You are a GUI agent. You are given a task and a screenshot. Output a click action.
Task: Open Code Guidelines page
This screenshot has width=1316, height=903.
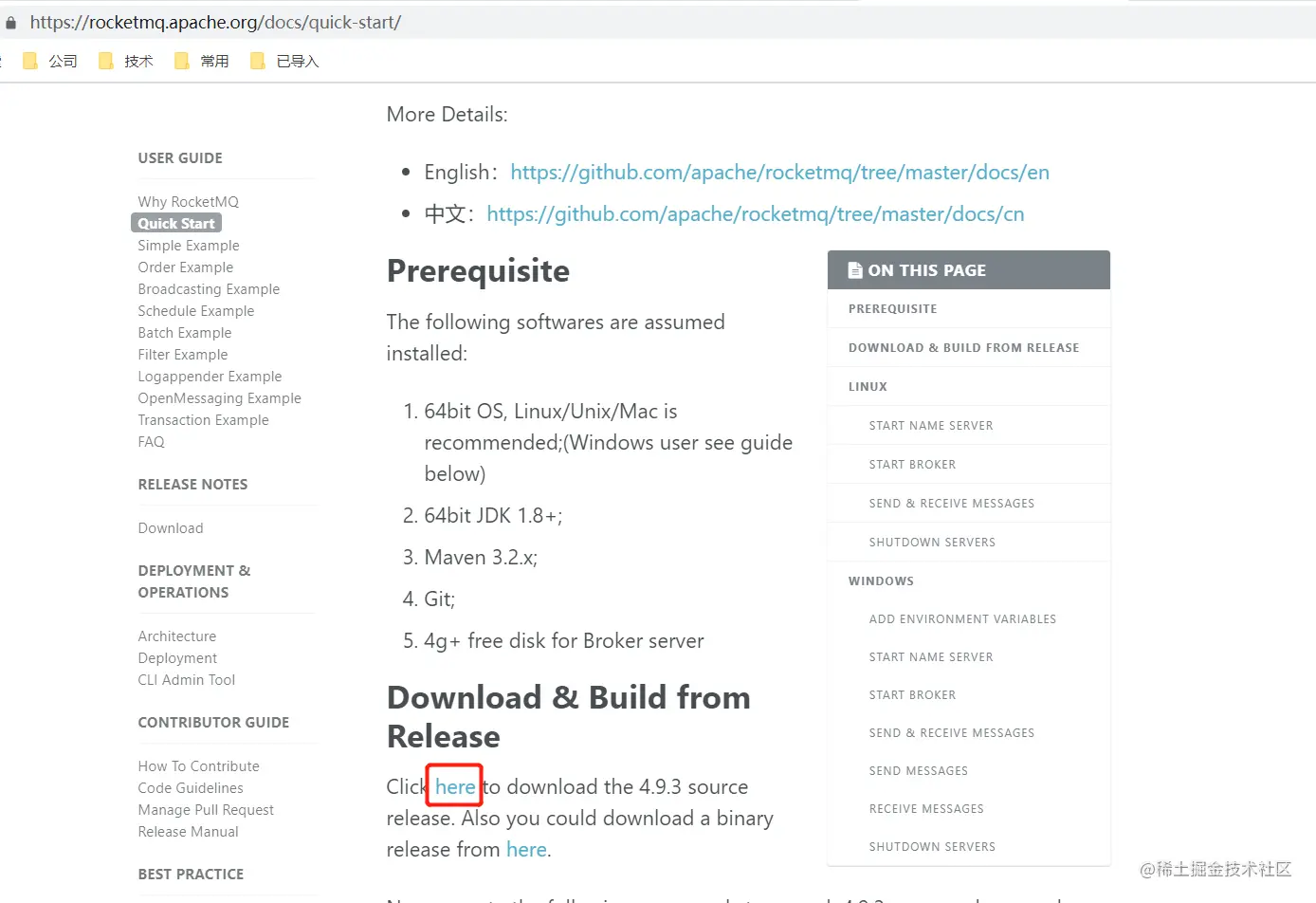click(x=190, y=787)
